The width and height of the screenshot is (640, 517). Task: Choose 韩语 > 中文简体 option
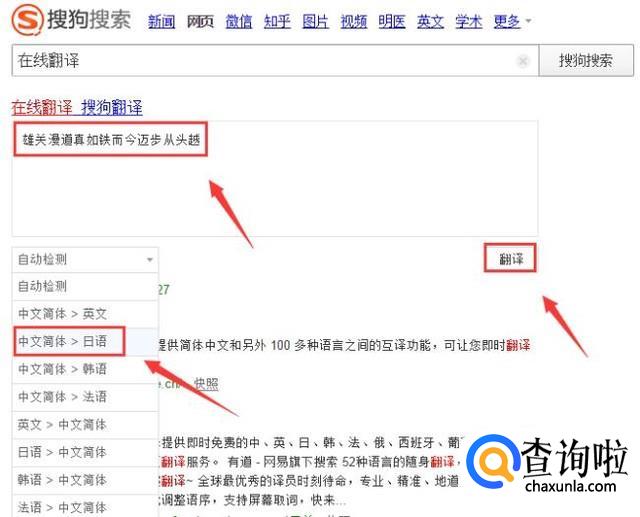[85, 480]
